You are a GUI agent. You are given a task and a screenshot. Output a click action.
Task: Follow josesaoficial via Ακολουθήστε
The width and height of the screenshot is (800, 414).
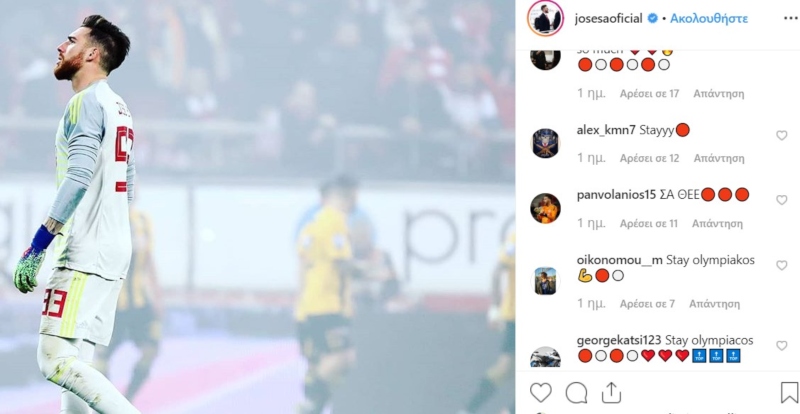tap(709, 19)
